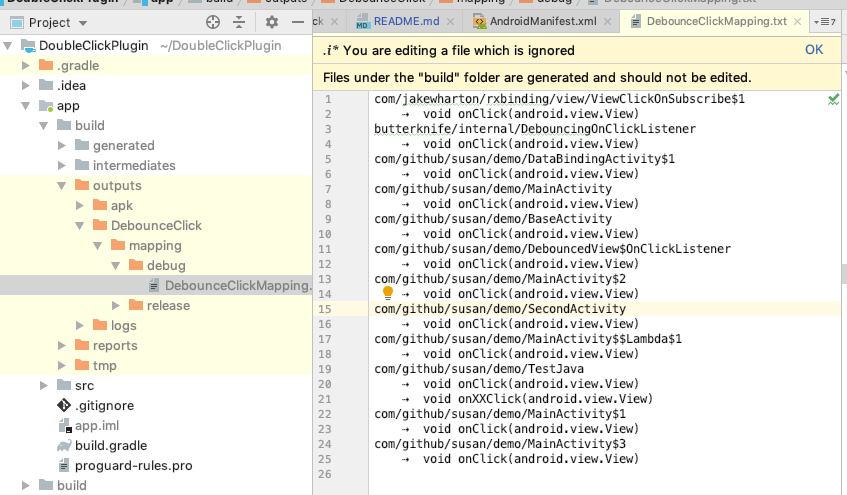Select app.iml file in tree
The width and height of the screenshot is (847, 495).
tap(97, 425)
